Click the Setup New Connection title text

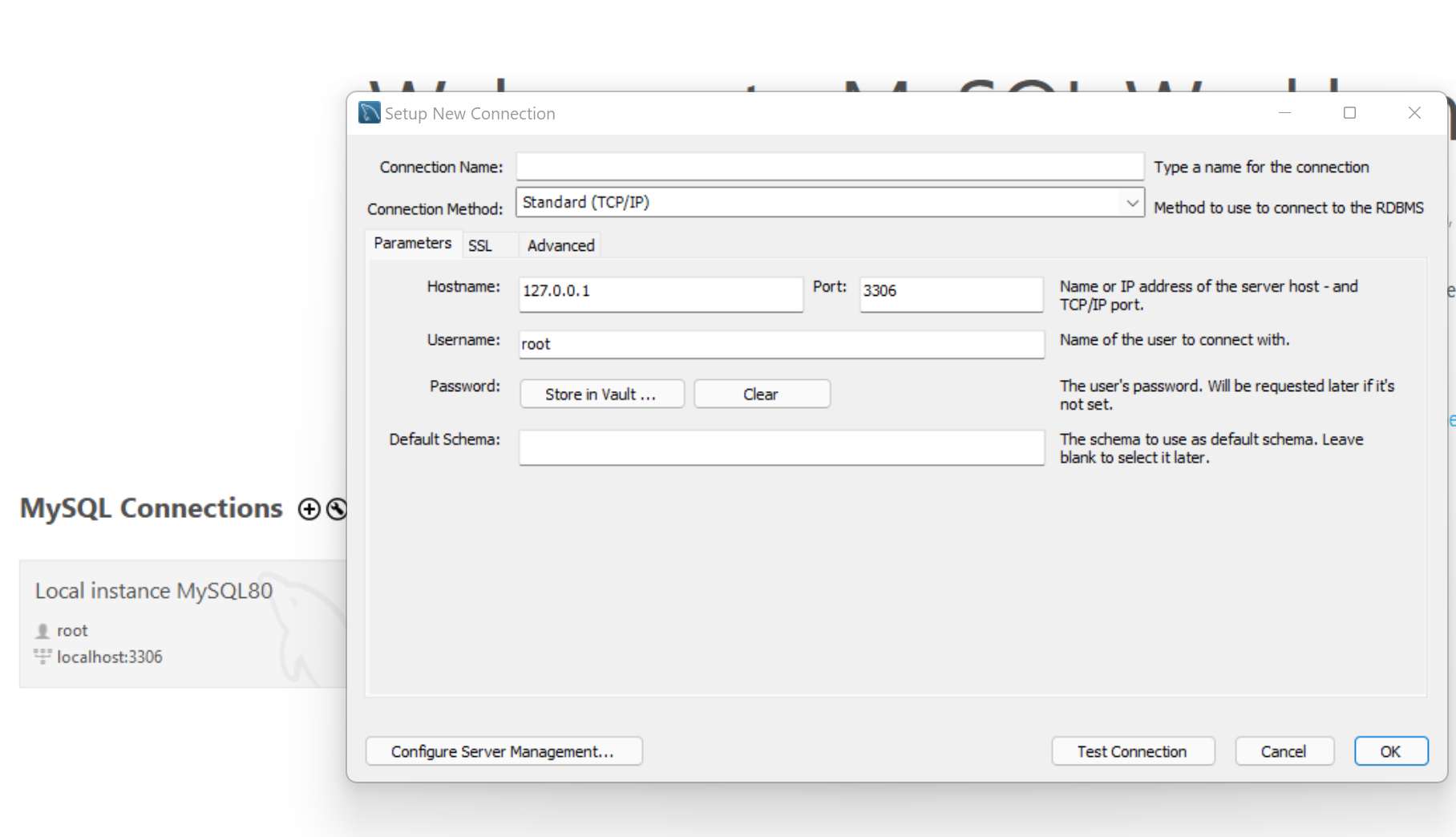point(470,114)
